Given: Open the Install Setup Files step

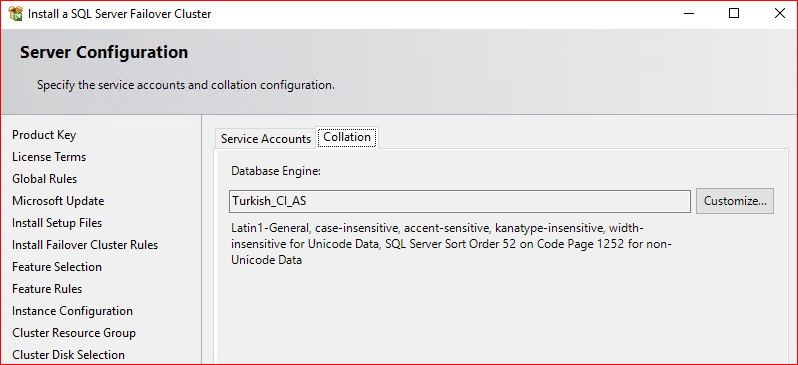Looking at the screenshot, I should tap(57, 223).
